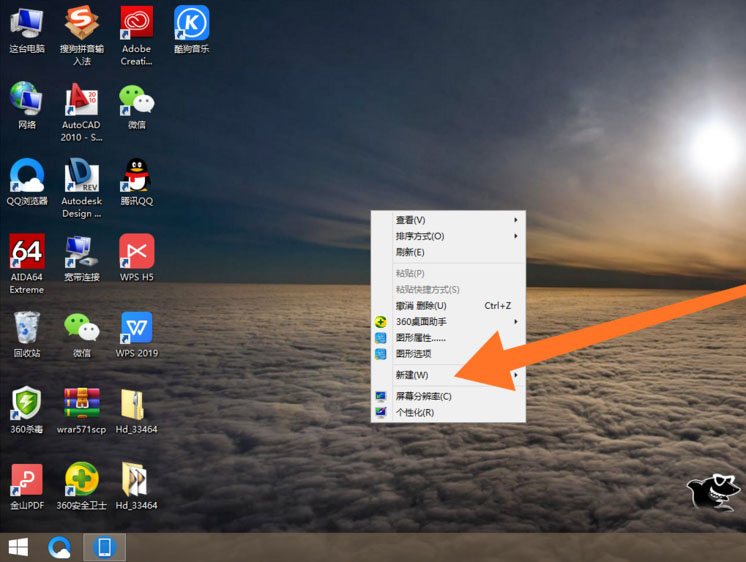Choose 屏幕分辨率(C) menu entry
746x562 pixels.
(448, 396)
